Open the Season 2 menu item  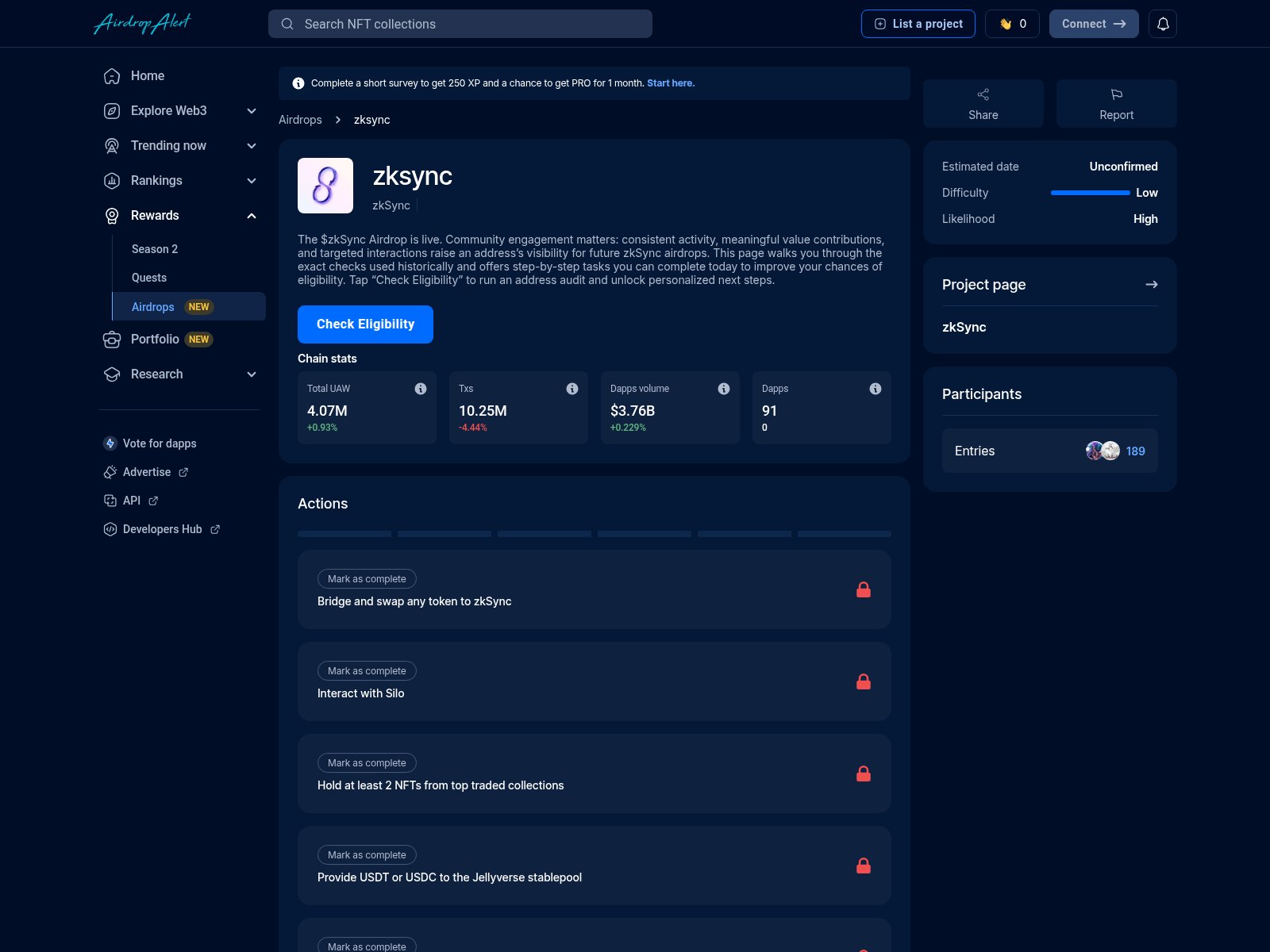pyautogui.click(x=154, y=248)
